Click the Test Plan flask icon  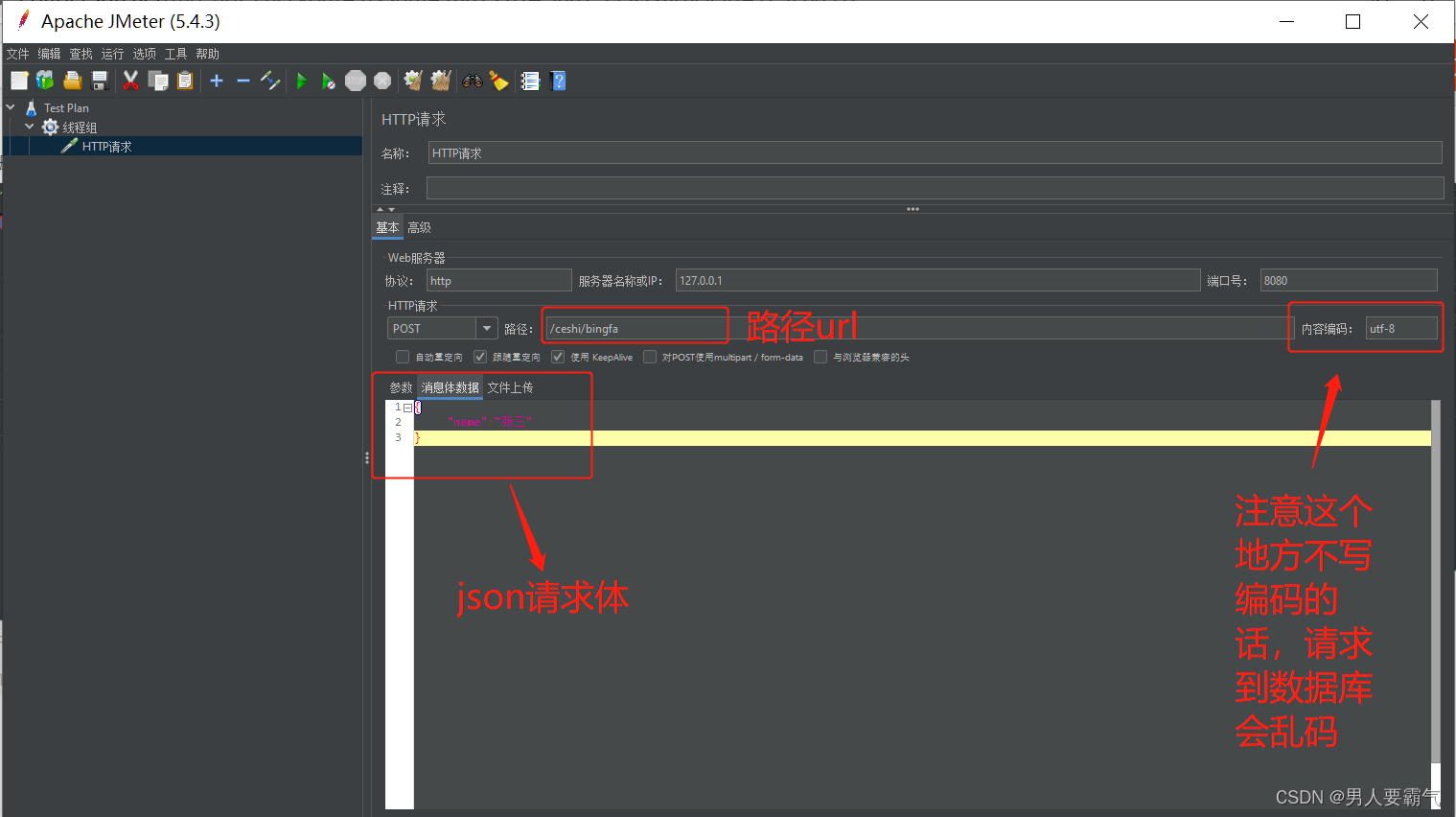[32, 108]
